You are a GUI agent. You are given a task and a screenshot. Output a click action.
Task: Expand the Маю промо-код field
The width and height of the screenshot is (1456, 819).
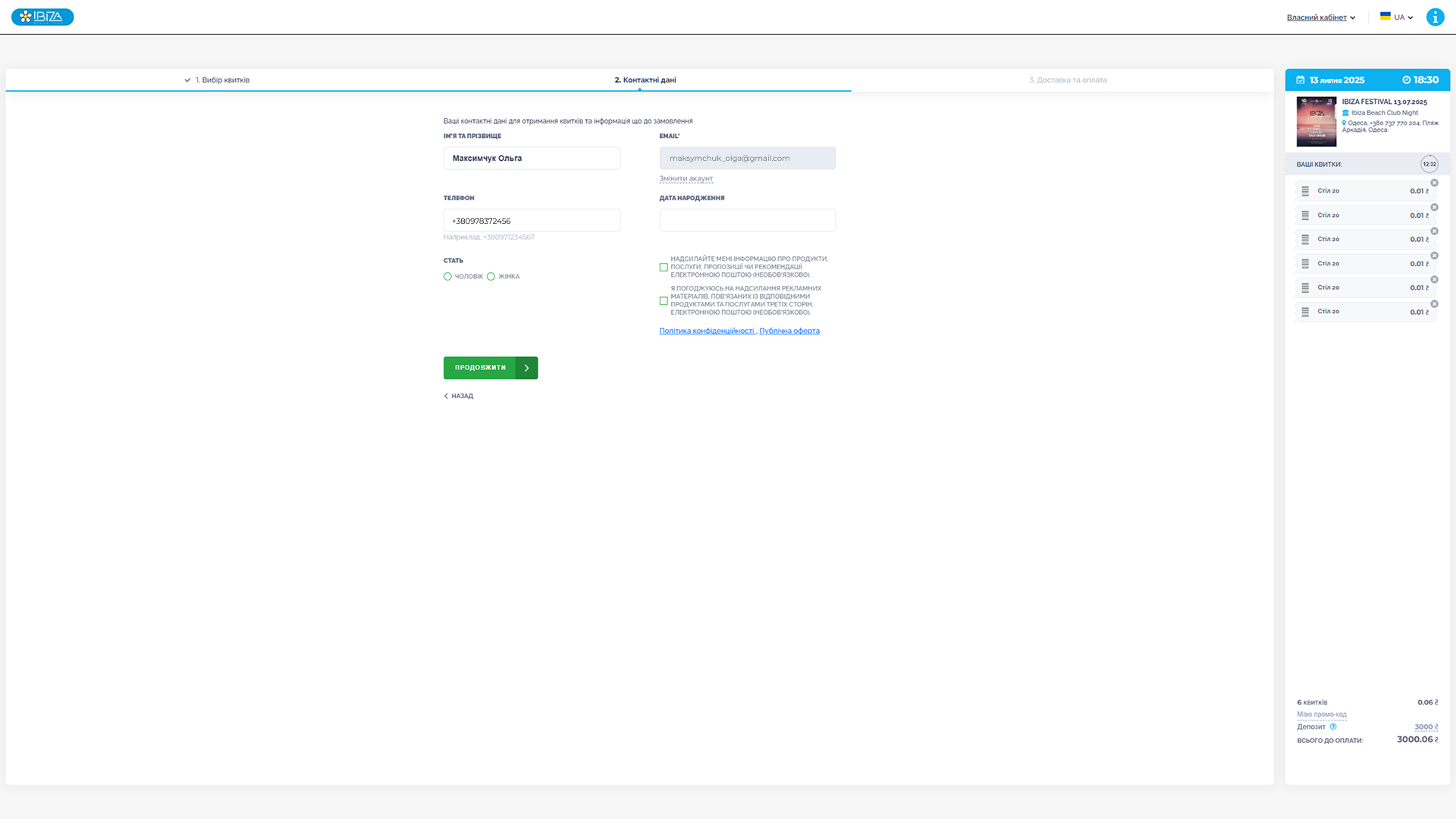tap(1322, 714)
